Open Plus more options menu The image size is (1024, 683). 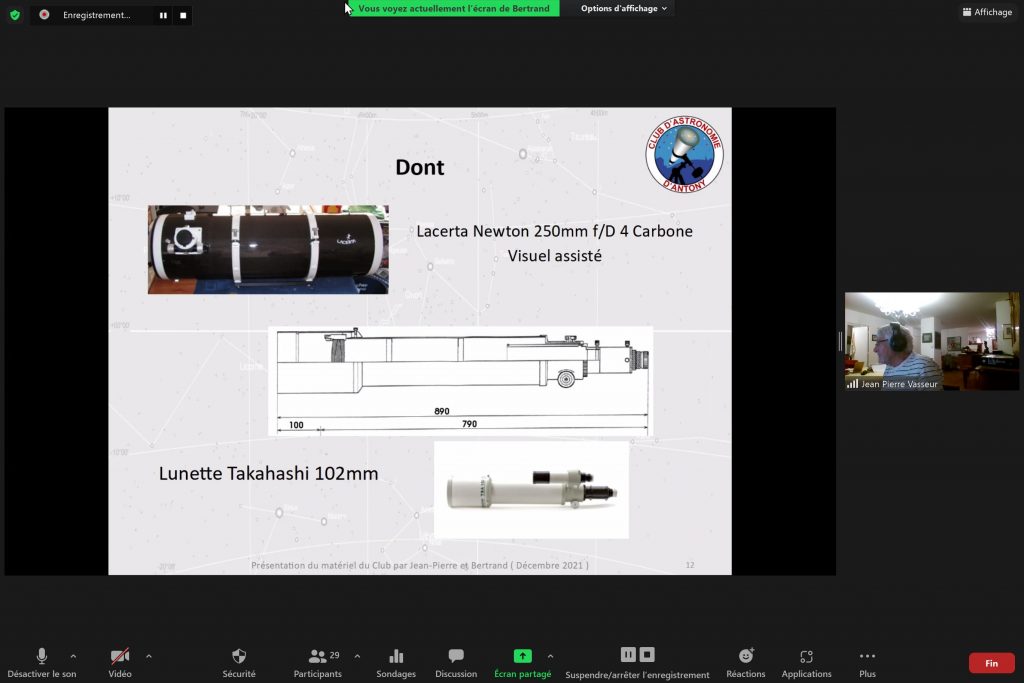867,663
